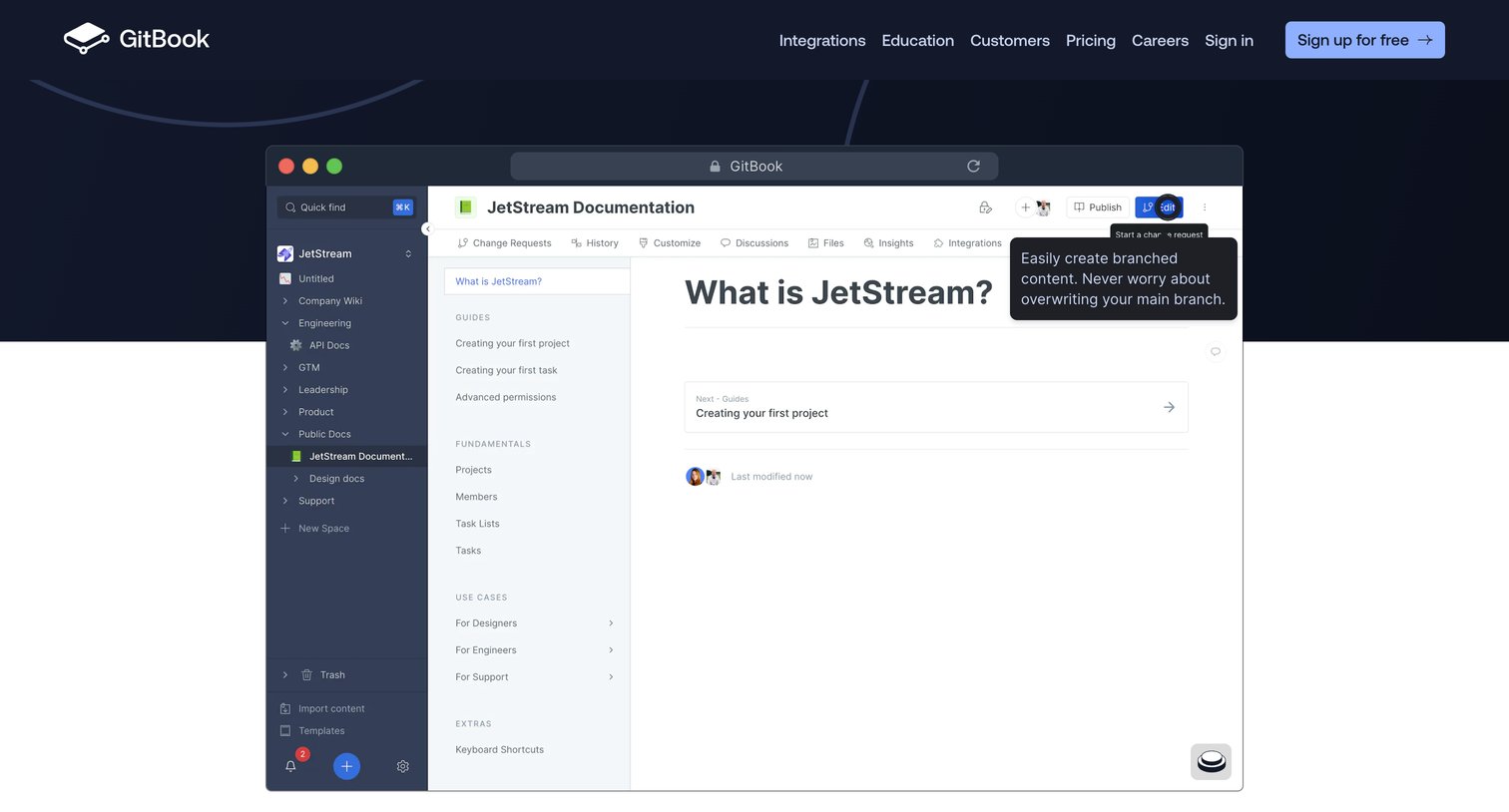Open the Change Requests tab
Viewport: 1509px width, 812px height.
[504, 243]
